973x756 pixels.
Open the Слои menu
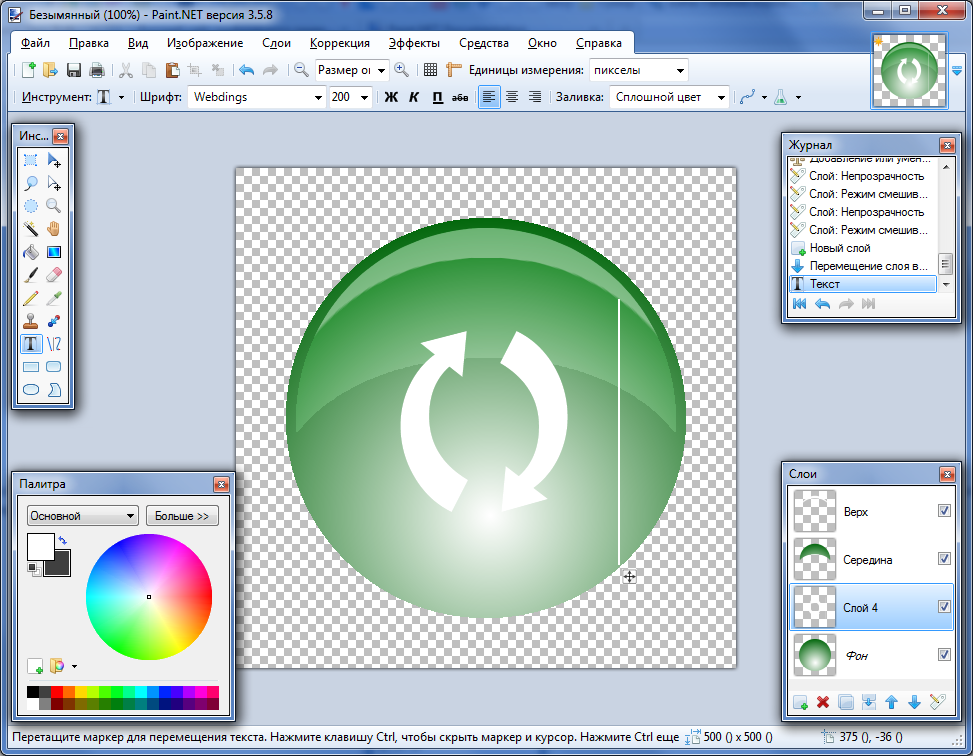276,43
